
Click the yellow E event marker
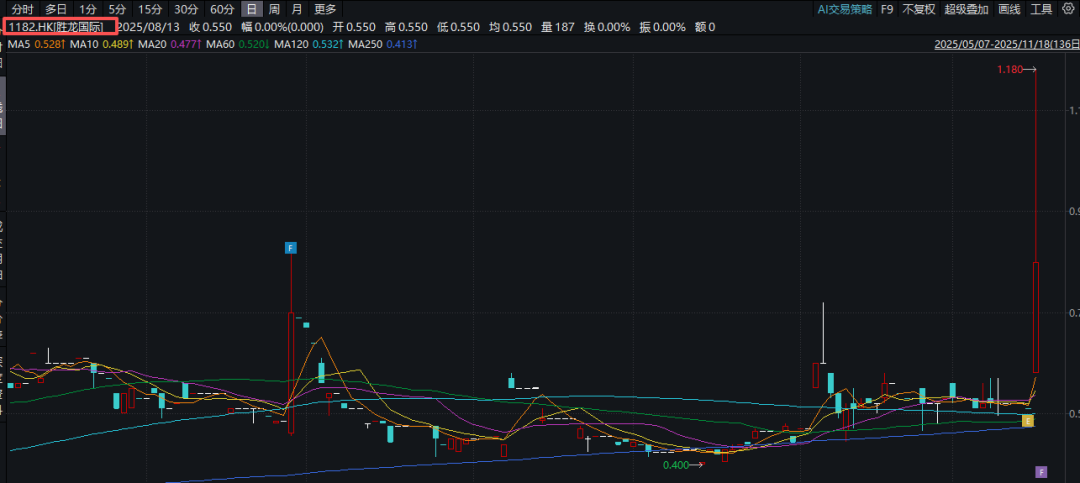[1027, 422]
